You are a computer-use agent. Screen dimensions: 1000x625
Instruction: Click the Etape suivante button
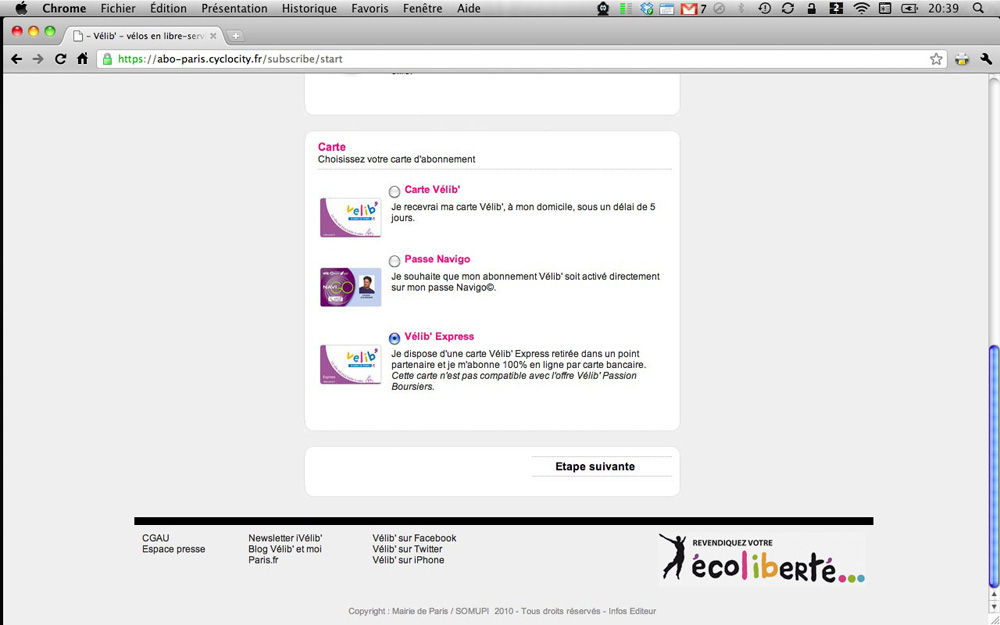595,467
